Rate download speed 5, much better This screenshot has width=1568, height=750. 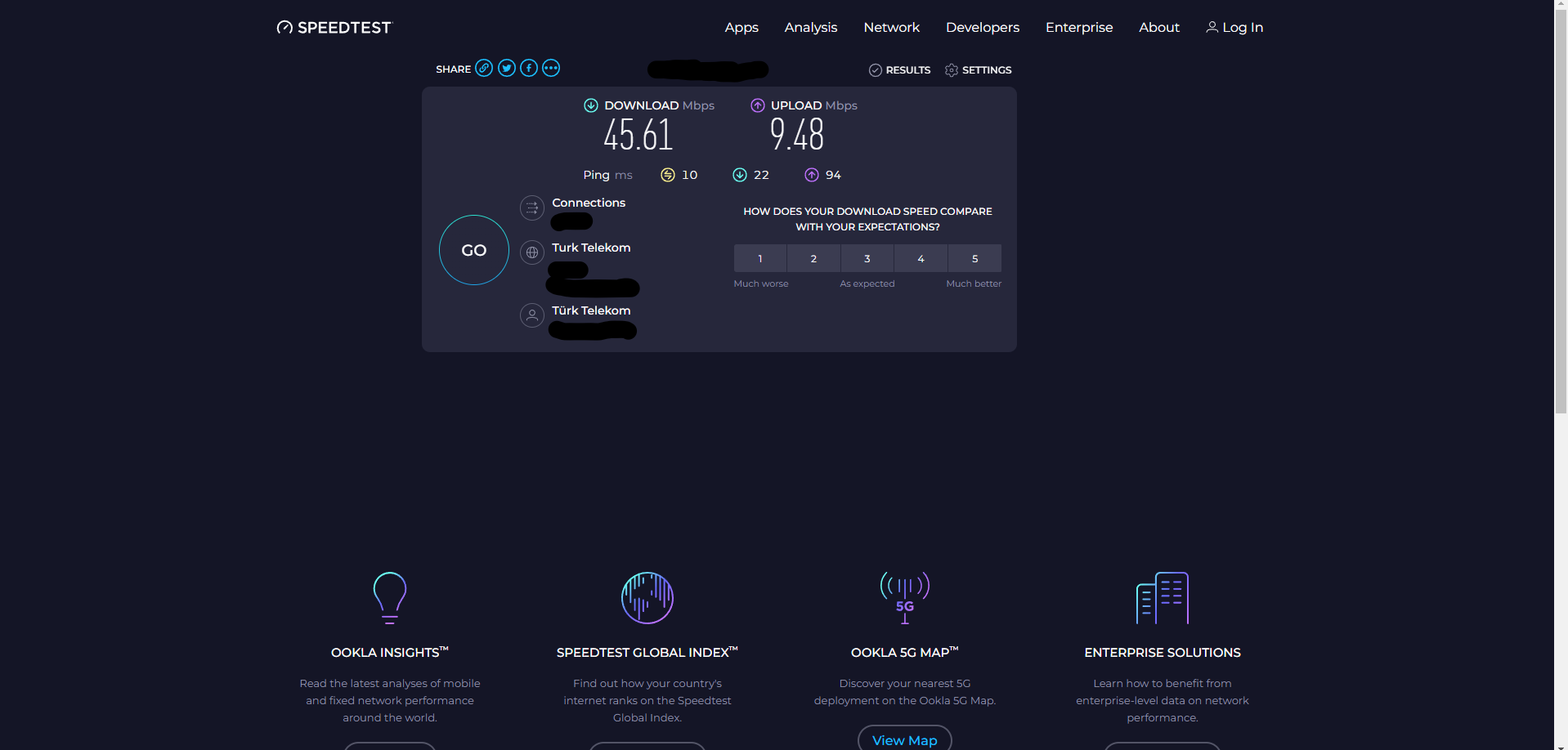click(x=974, y=258)
